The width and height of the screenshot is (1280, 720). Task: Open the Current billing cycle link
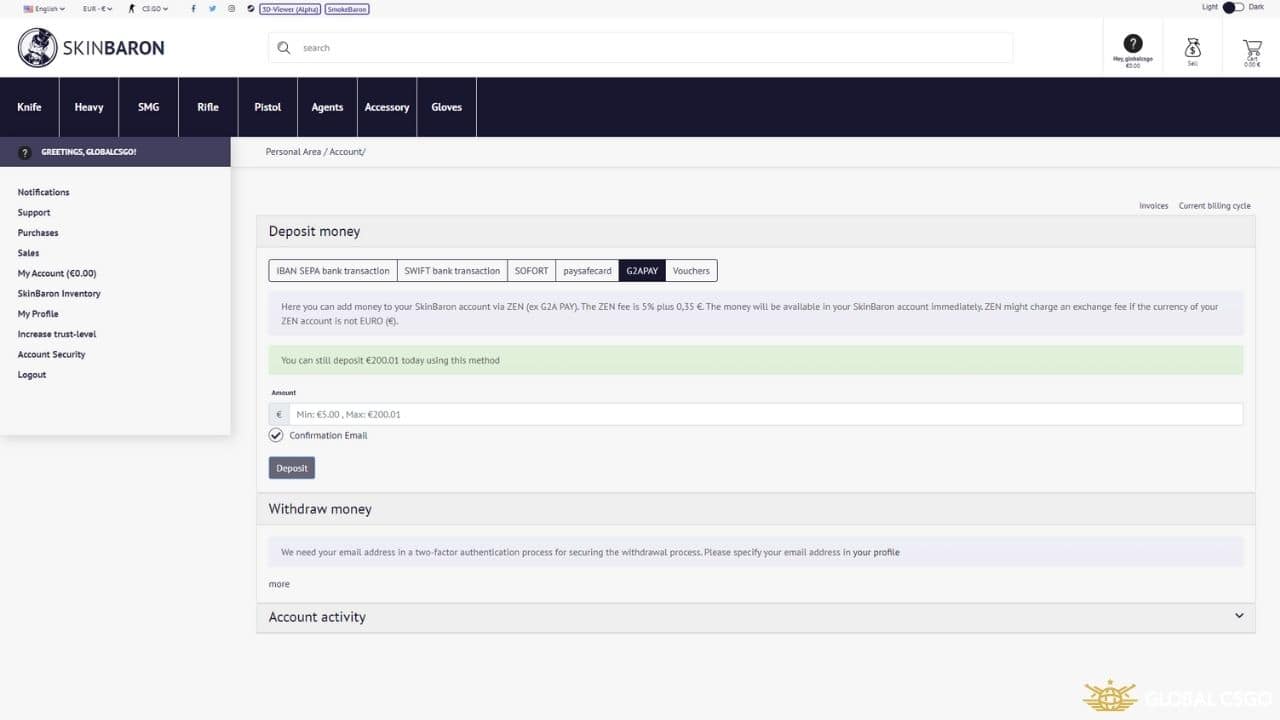1215,206
